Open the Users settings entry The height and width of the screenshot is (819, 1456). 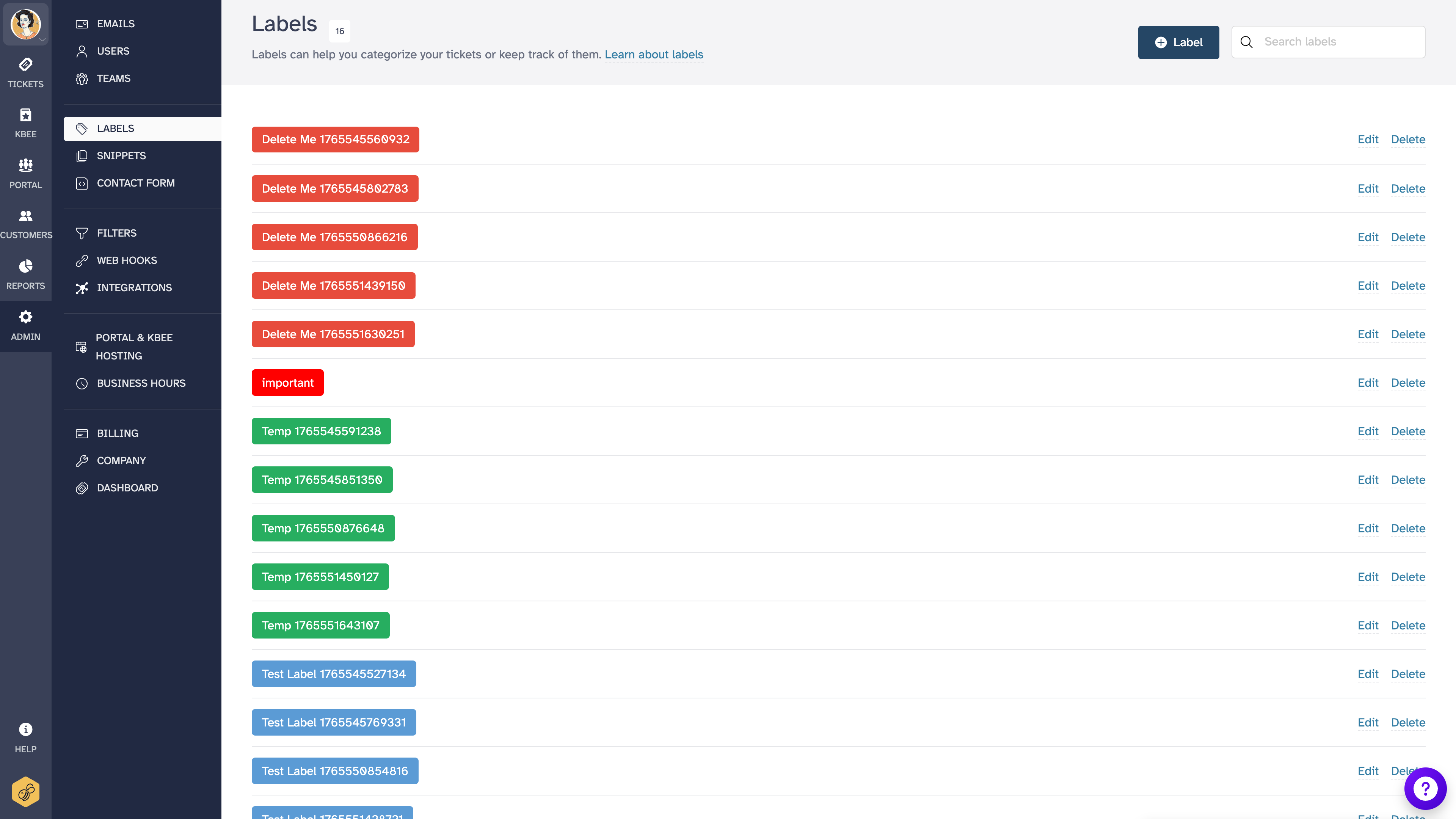(x=114, y=50)
